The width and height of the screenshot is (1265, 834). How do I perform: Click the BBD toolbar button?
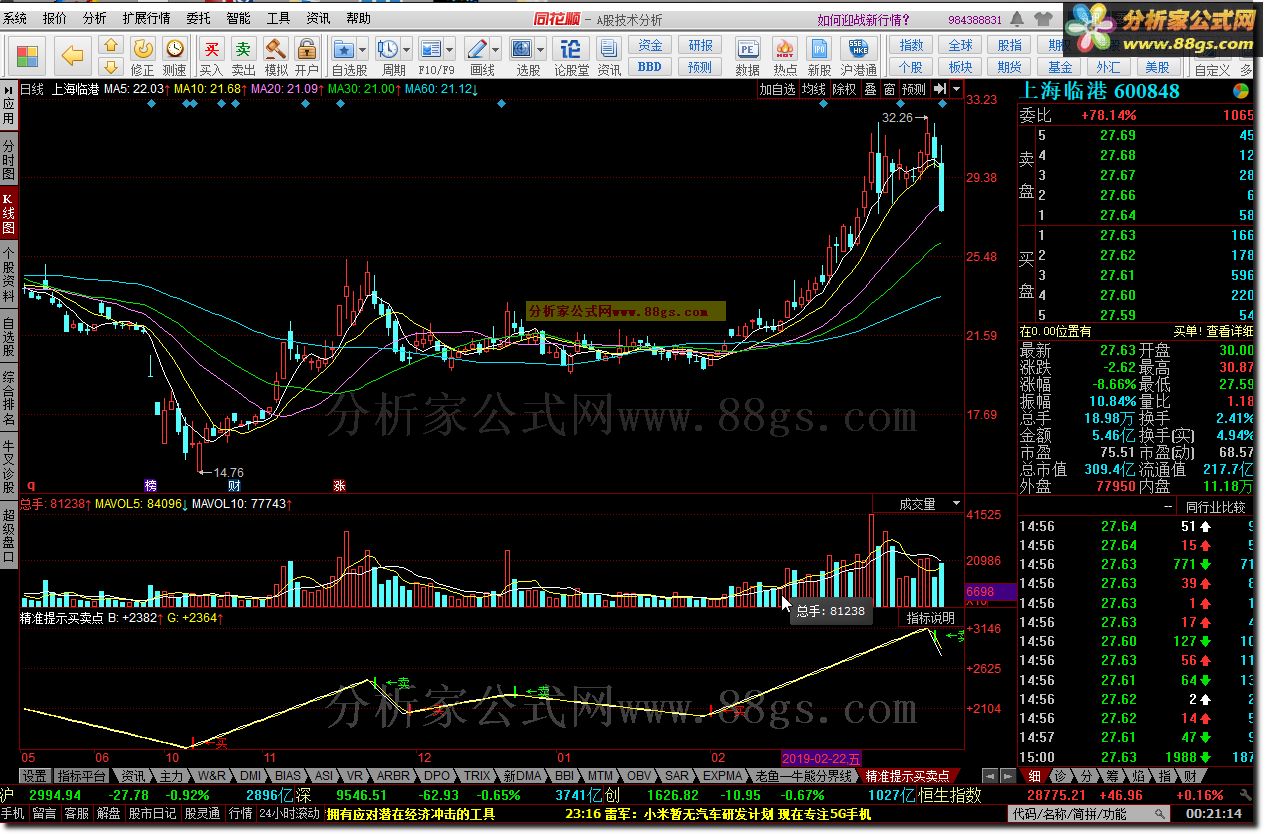(650, 67)
